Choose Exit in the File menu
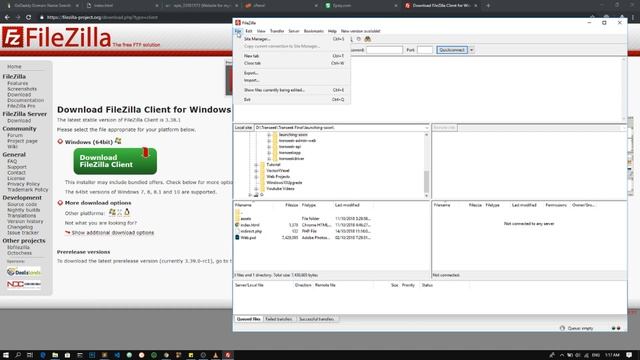Screen dimensions: 640x360 tap(291, 100)
